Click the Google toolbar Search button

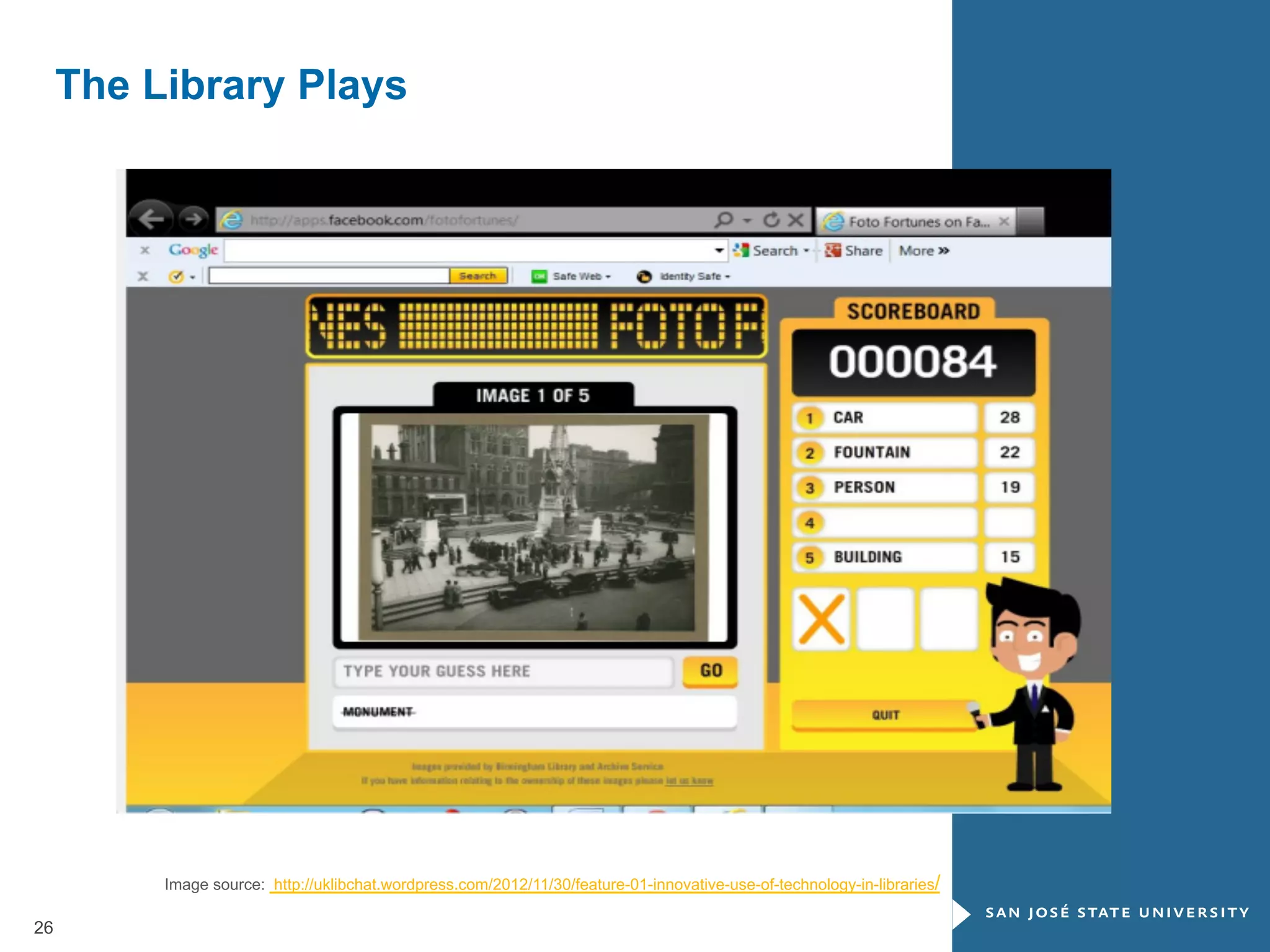coord(766,251)
